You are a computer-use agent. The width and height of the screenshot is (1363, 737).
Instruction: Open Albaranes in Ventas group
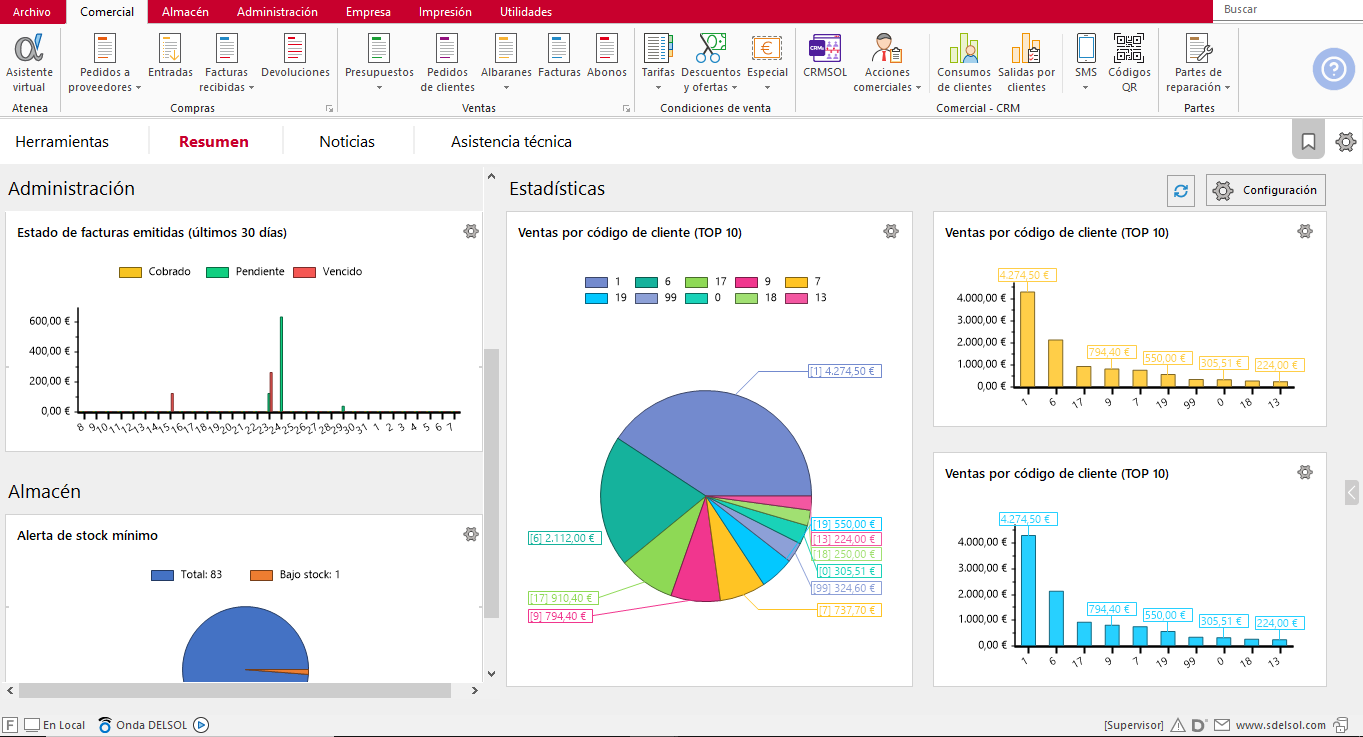click(506, 64)
